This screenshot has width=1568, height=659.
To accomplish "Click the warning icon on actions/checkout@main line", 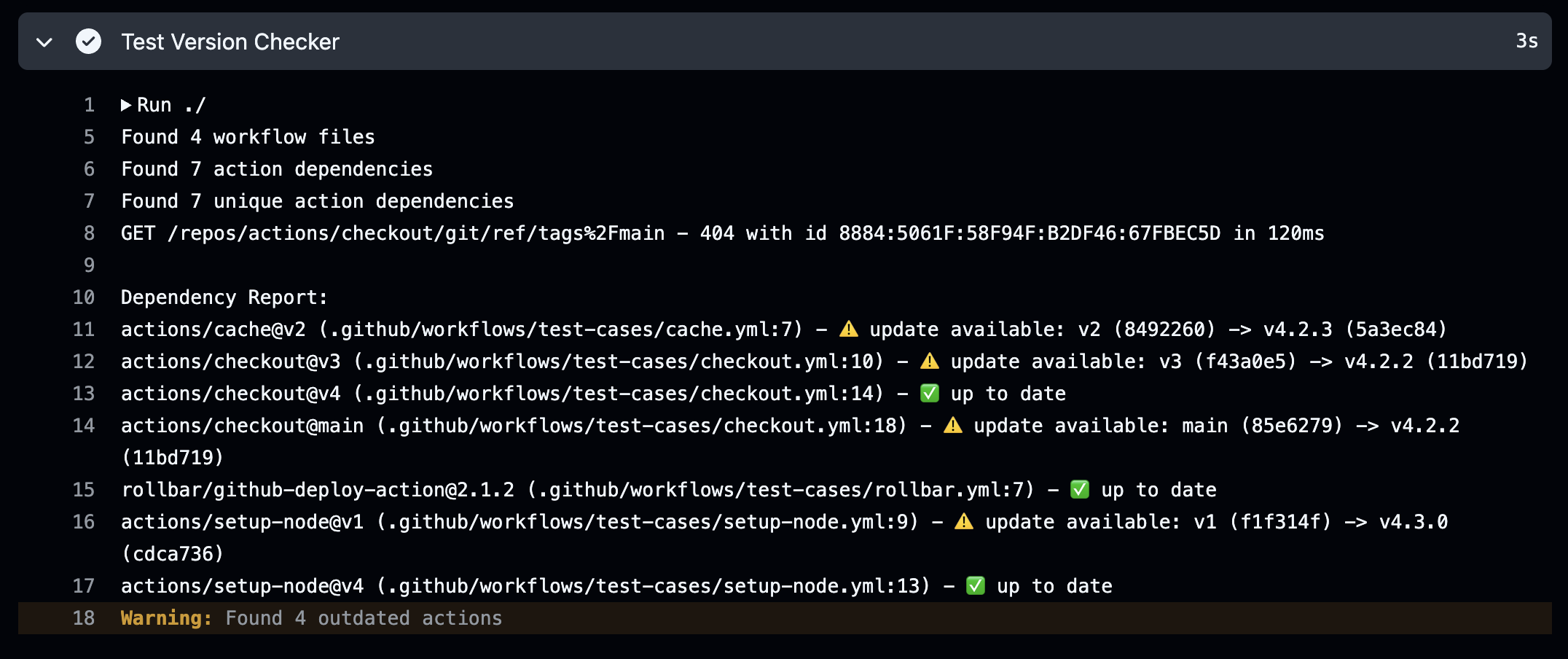I will pyautogui.click(x=953, y=425).
